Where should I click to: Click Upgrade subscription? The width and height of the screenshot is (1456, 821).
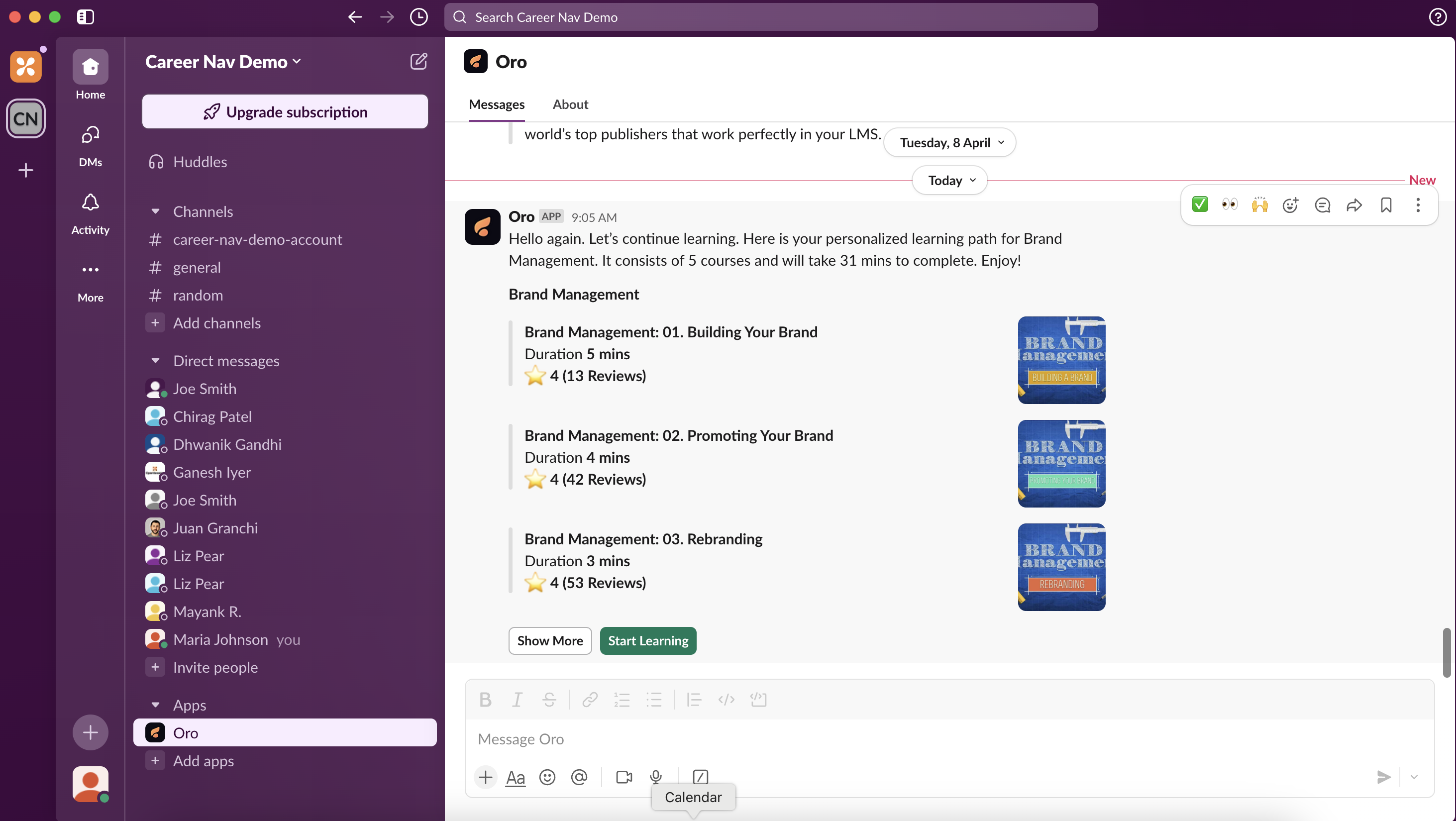pos(285,111)
